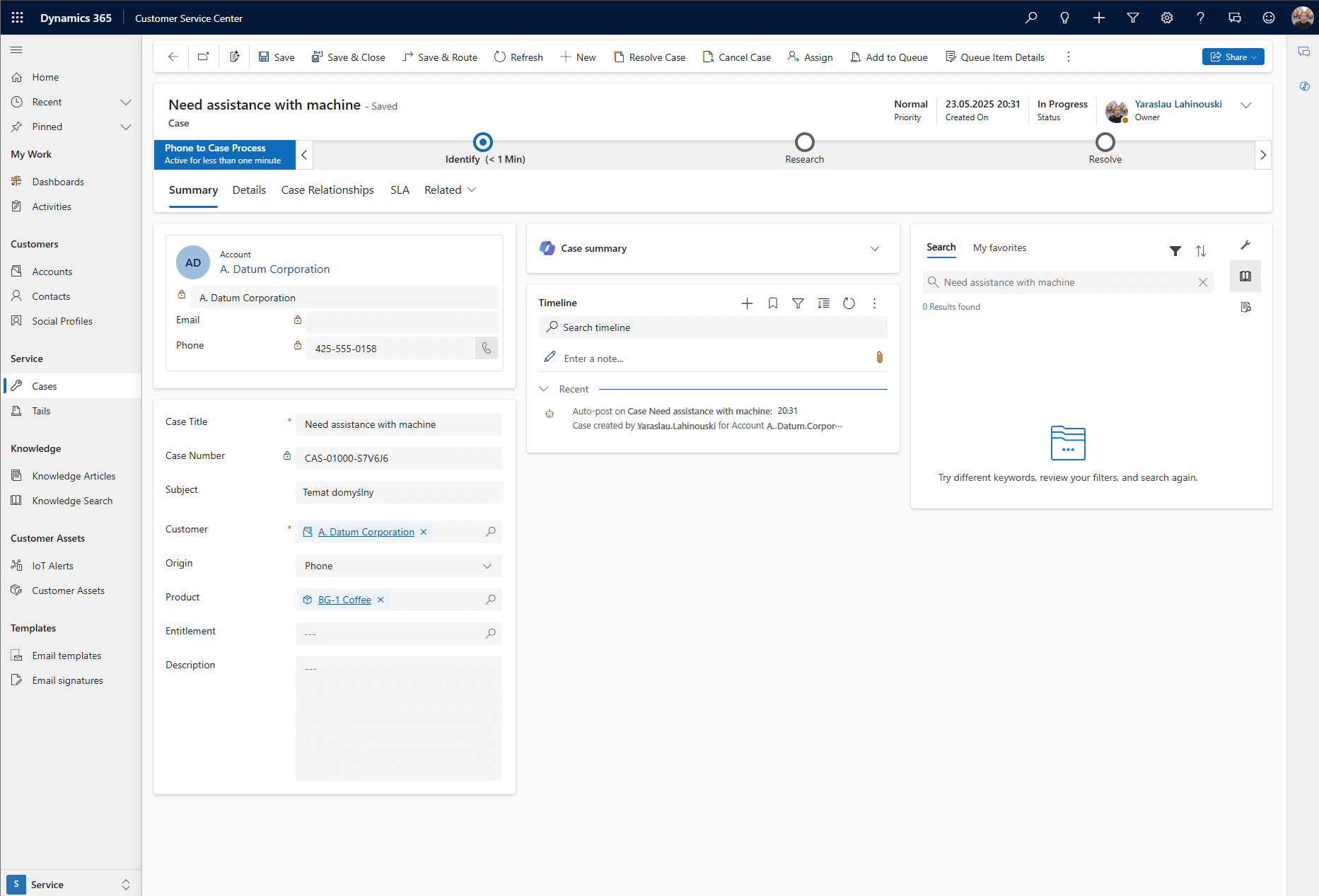Screen dimensions: 1319x896
Task: Click the attach paperclip icon in note
Action: 880,357
